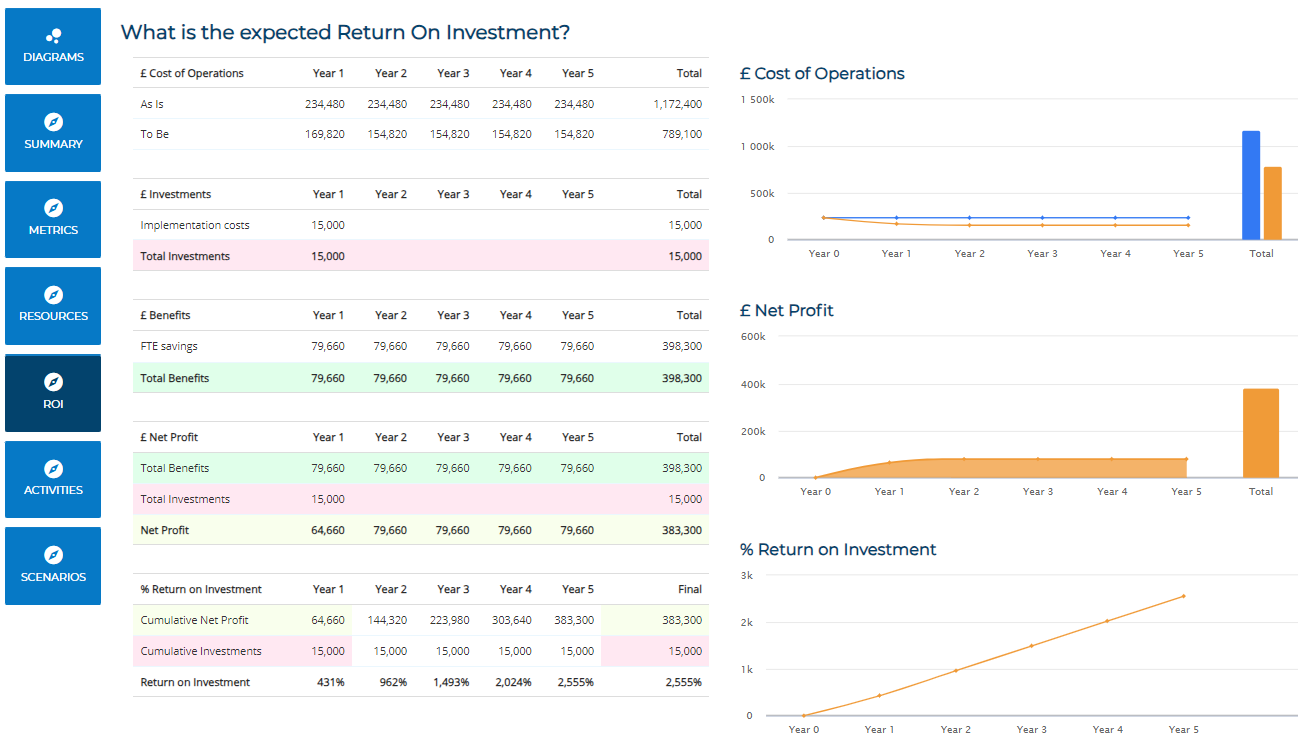
Task: Click the To Be Year 1 cost value
Action: pos(325,134)
